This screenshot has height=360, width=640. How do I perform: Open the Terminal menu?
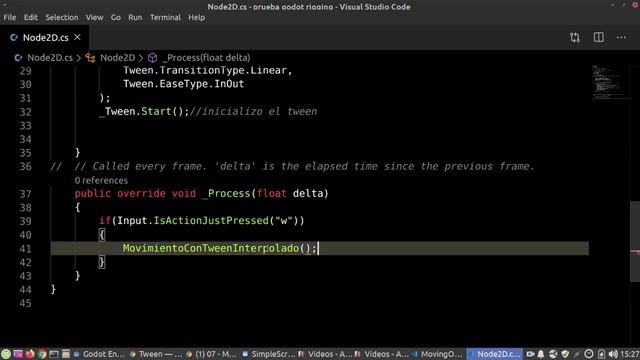click(x=165, y=18)
